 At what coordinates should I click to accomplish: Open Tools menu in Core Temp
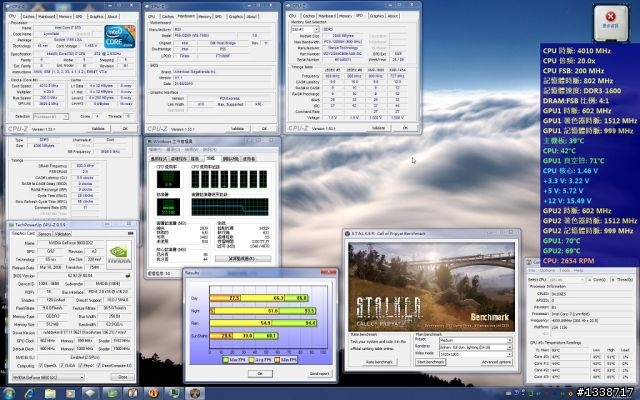pos(565,270)
